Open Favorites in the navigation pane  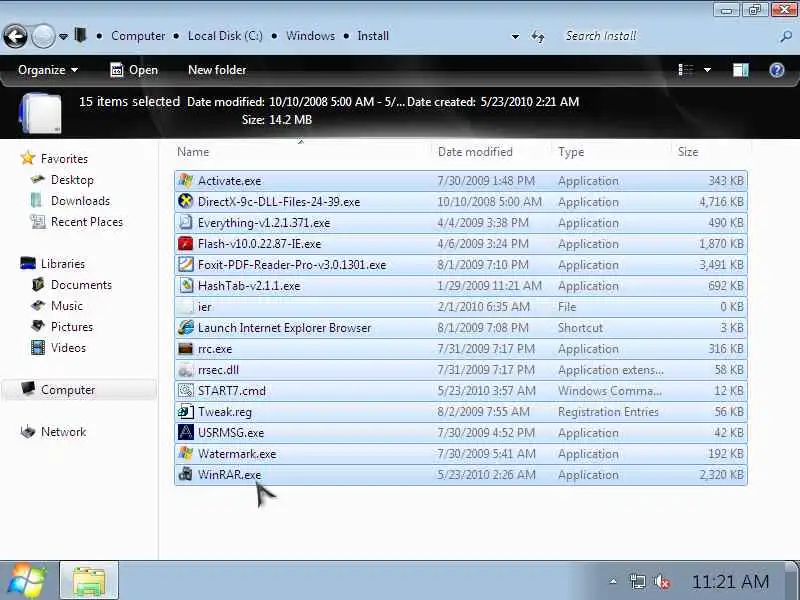tap(64, 159)
